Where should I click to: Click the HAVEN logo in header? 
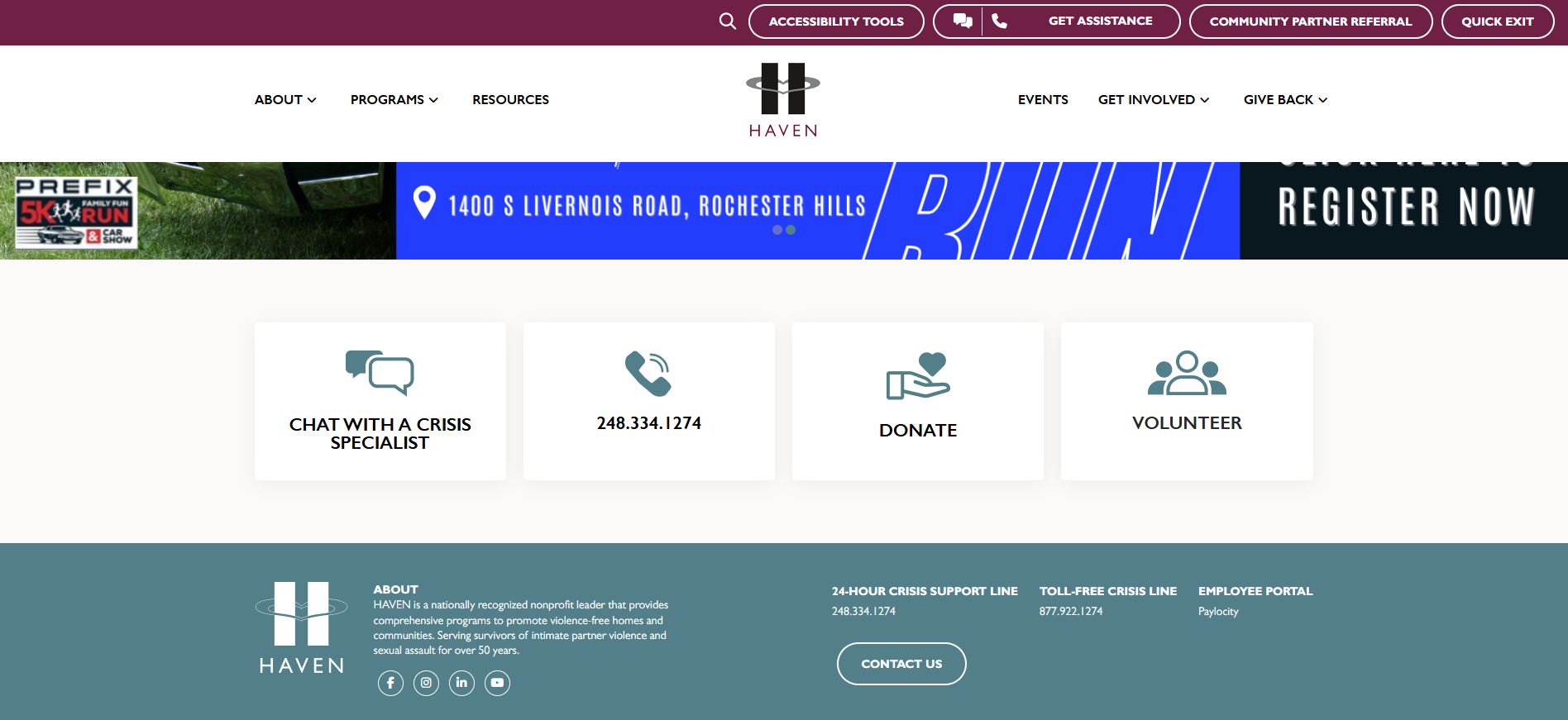[x=783, y=100]
